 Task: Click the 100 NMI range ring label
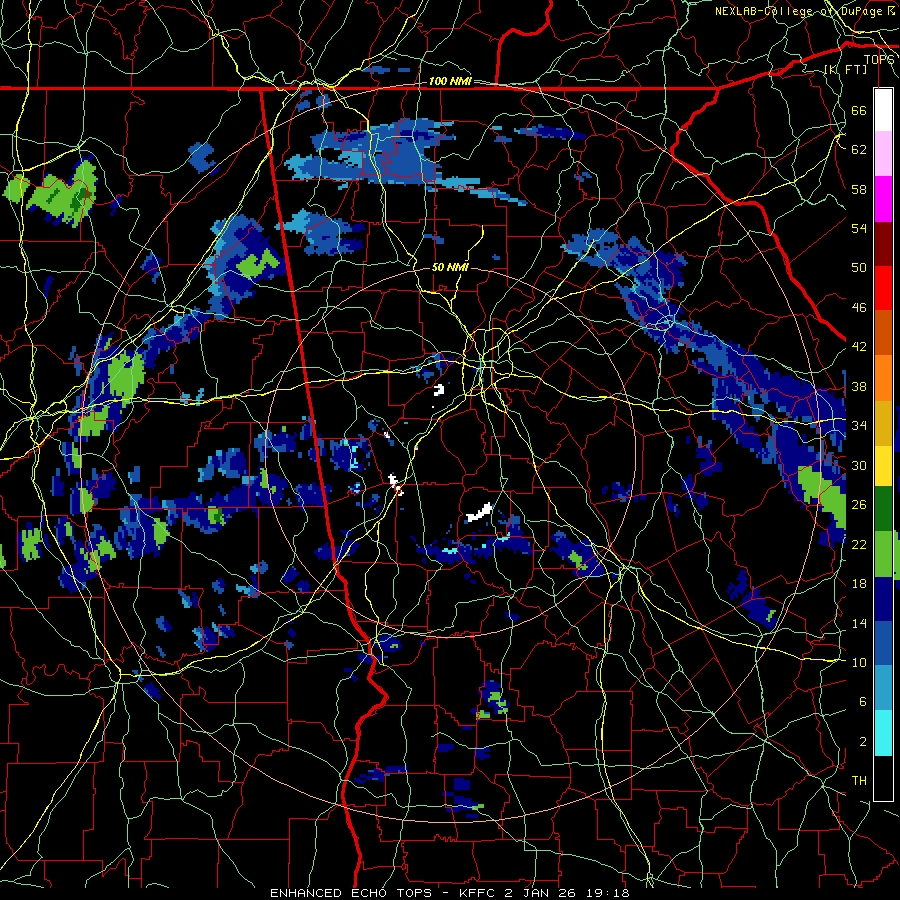[449, 81]
